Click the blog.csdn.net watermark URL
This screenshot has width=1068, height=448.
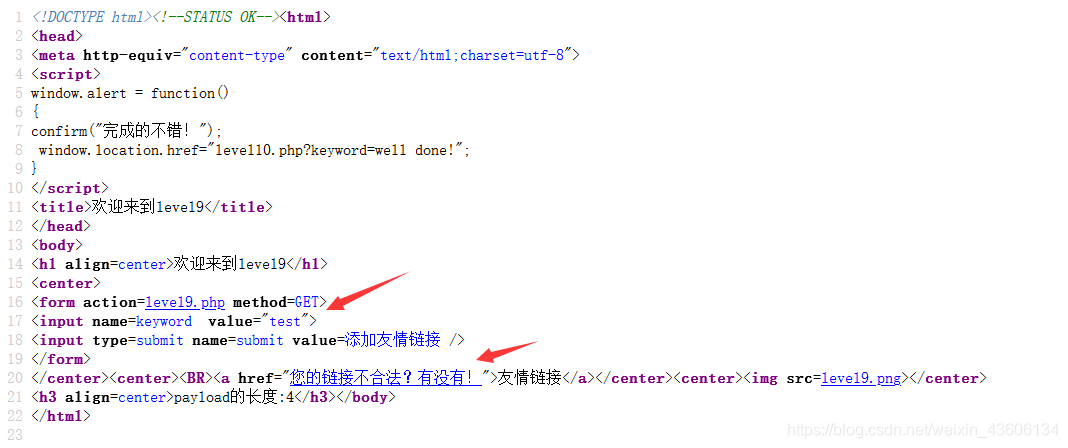[922, 430]
